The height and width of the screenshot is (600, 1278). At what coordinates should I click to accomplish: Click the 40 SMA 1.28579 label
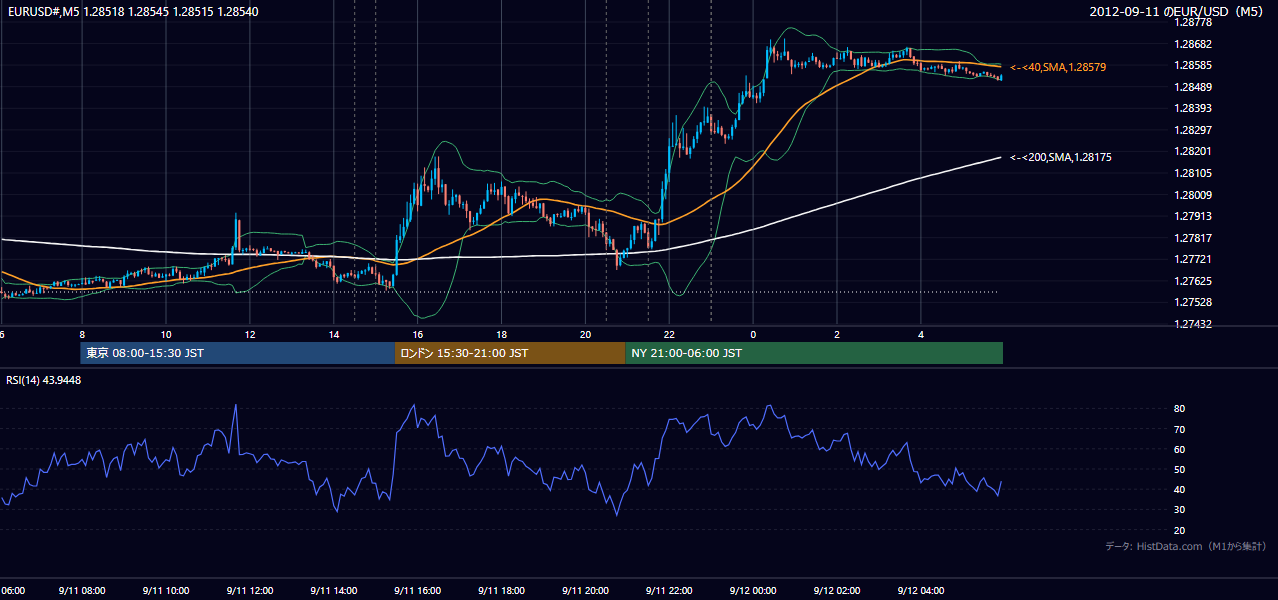point(1058,67)
